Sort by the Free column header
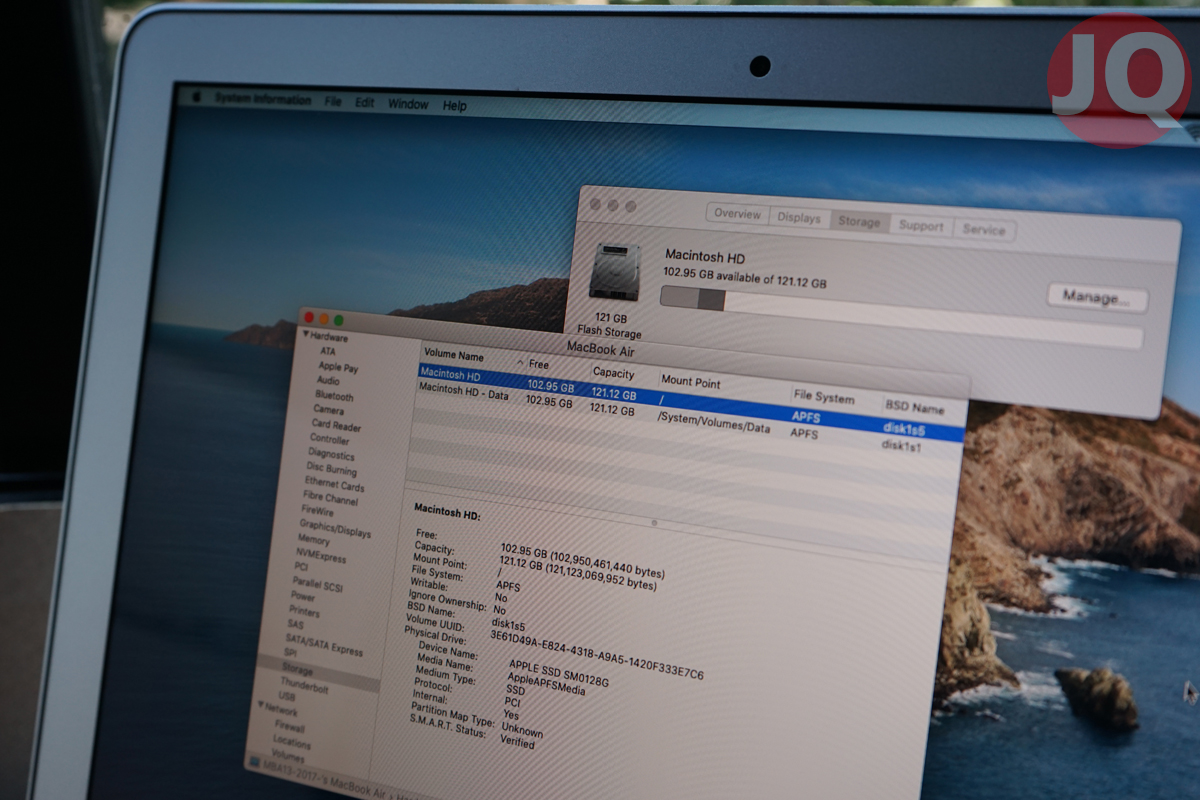Viewport: 1200px width, 800px height. tap(539, 365)
